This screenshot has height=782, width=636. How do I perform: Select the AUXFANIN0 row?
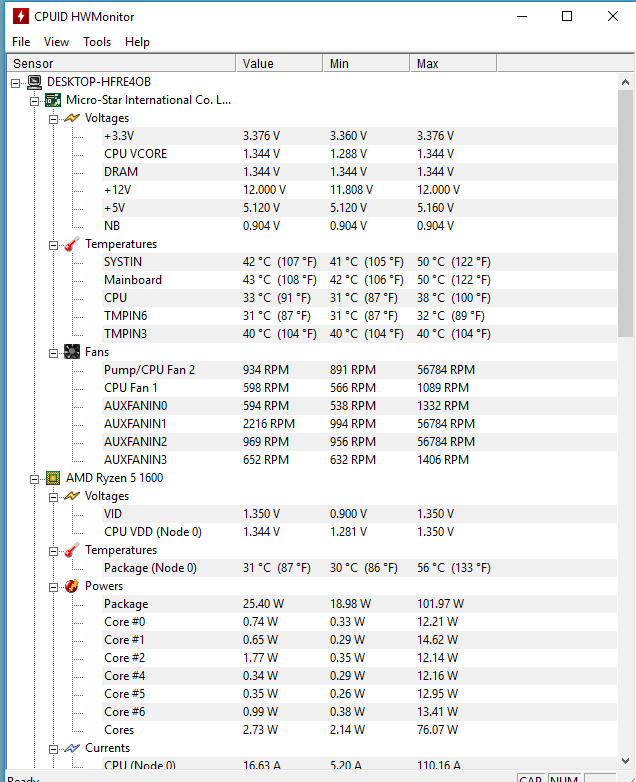click(x=359, y=405)
